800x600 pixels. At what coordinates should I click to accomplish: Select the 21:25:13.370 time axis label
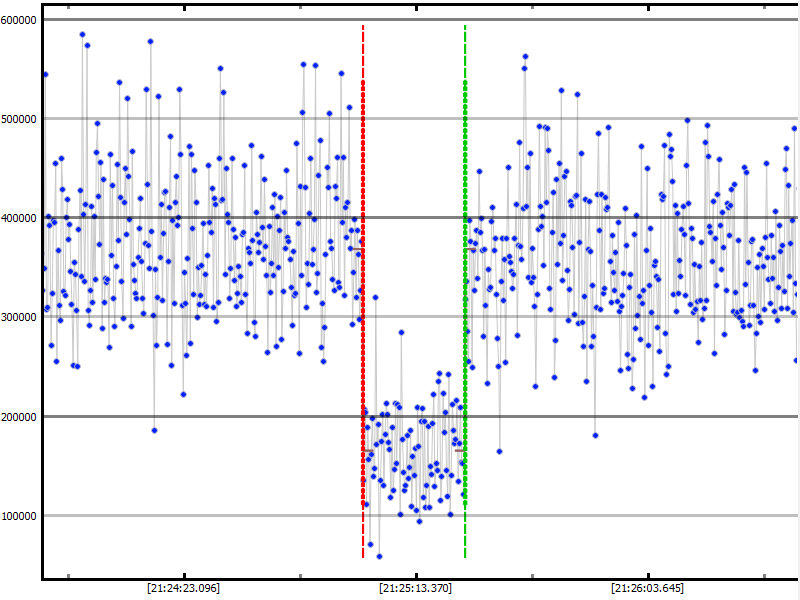(415, 588)
